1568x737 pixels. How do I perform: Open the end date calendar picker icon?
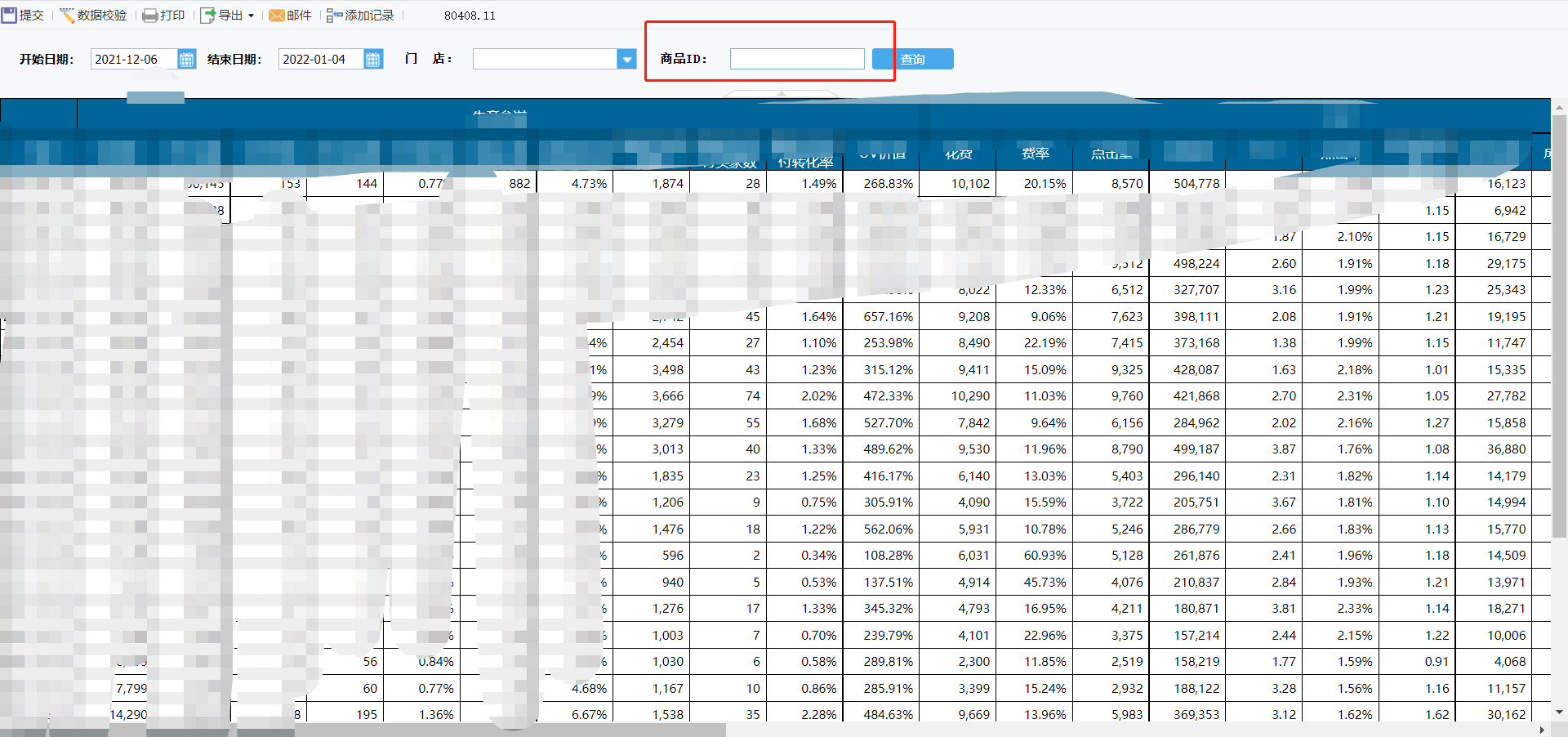[373, 59]
